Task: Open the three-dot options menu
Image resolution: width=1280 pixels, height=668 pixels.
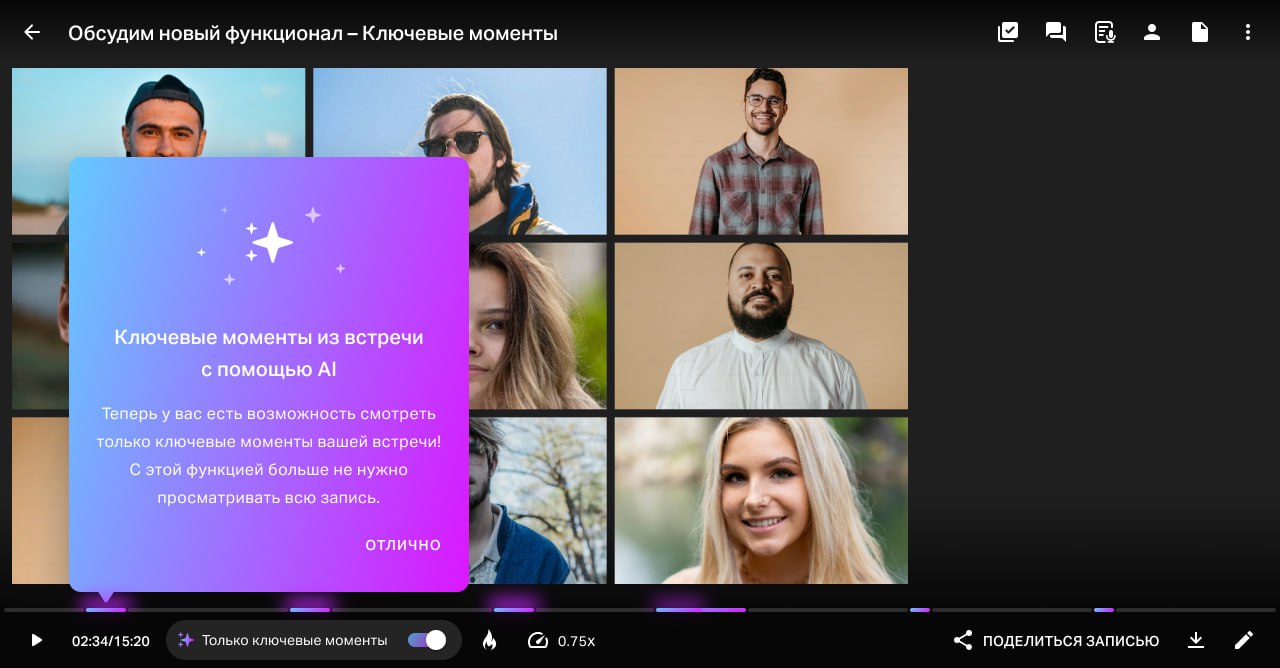Action: [1248, 31]
